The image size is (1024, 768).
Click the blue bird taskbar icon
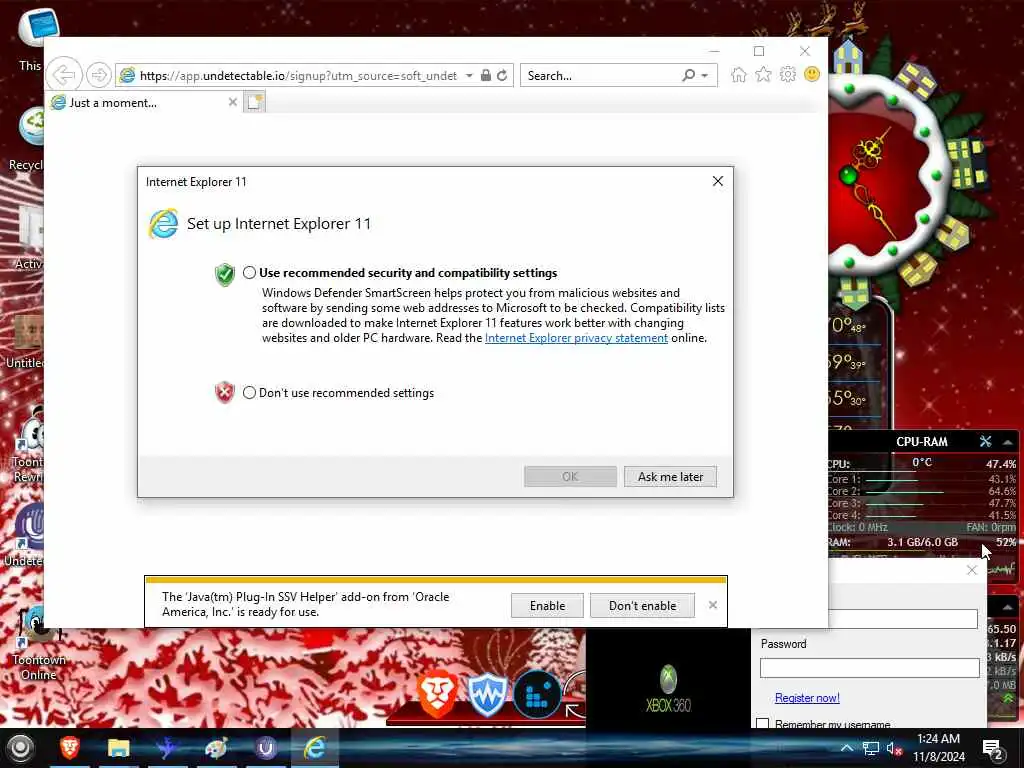click(x=168, y=748)
